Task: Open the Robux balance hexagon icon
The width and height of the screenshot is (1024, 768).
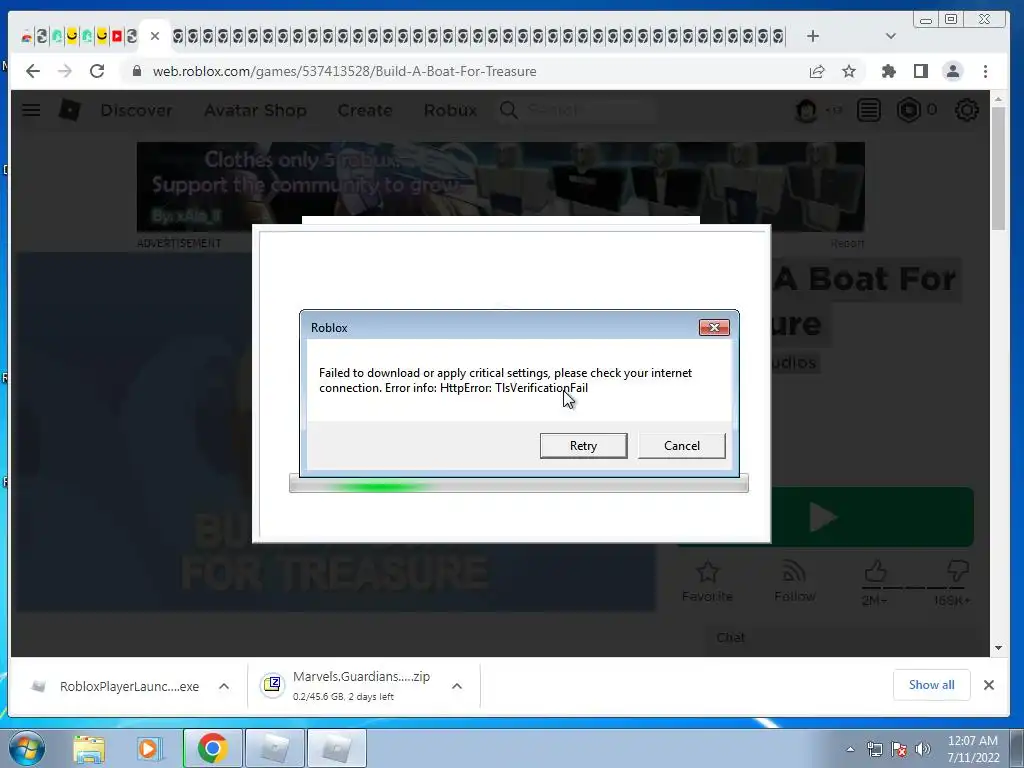Action: (908, 110)
